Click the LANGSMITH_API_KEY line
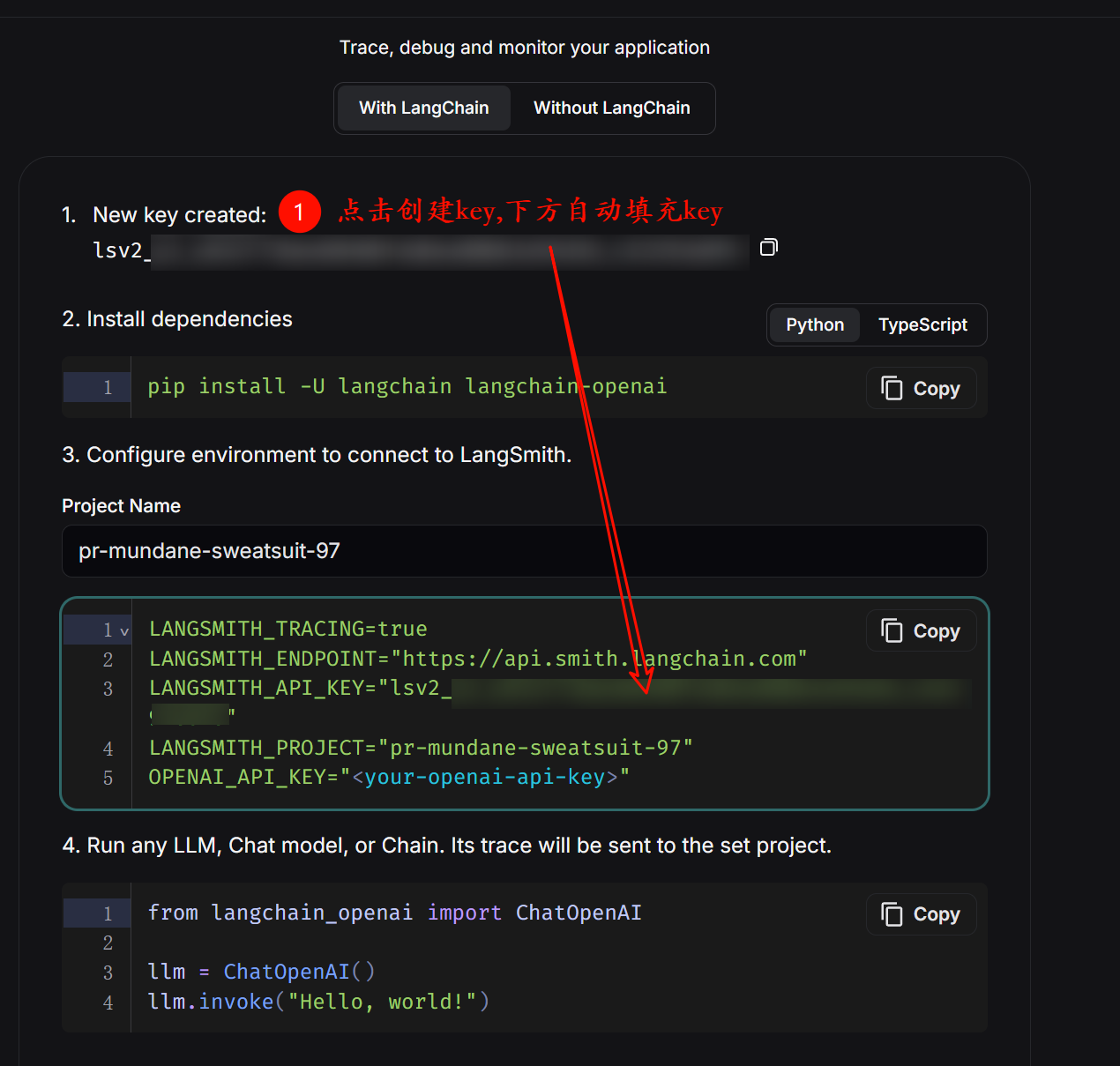Screen dimensions: 1120x1066 click(560, 701)
